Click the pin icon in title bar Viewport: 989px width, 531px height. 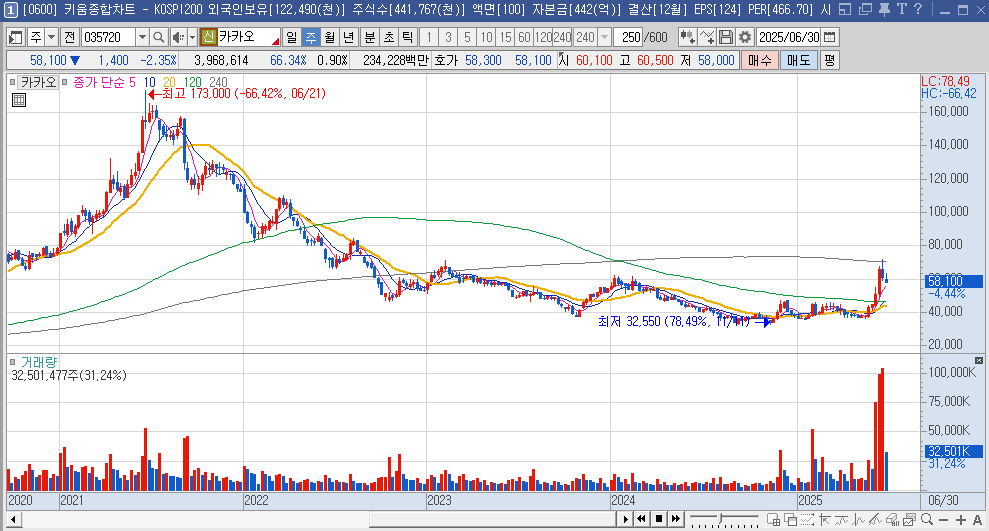[x=884, y=9]
